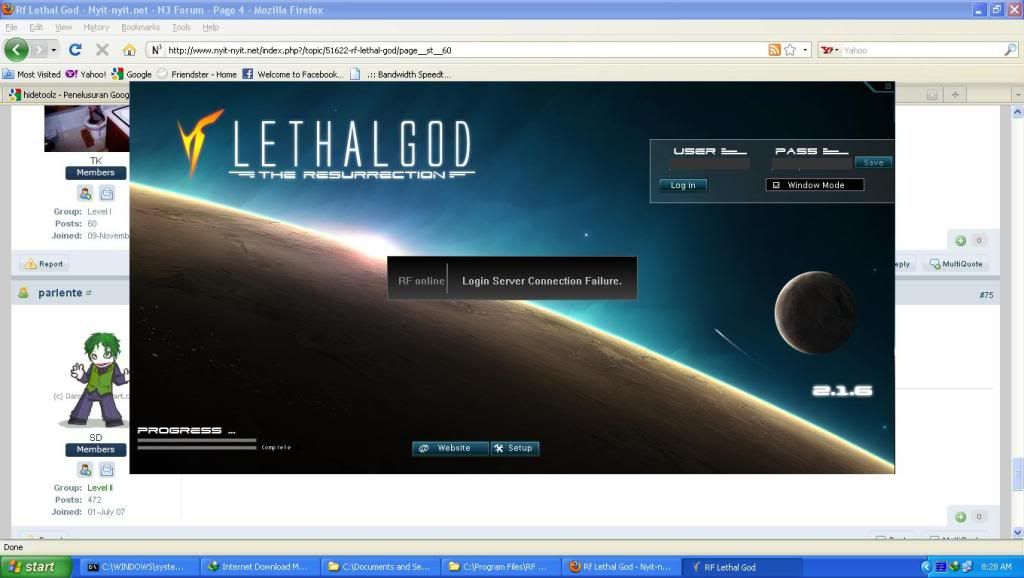Screen dimensions: 1024x578
Task: Open the parlente username link
Action: (60, 293)
